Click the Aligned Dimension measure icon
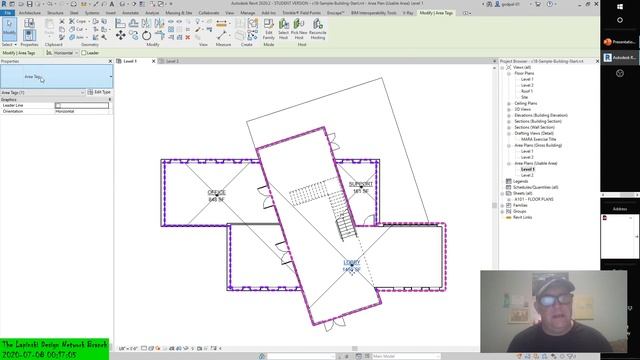The width and height of the screenshot is (640, 360). (x=221, y=23)
